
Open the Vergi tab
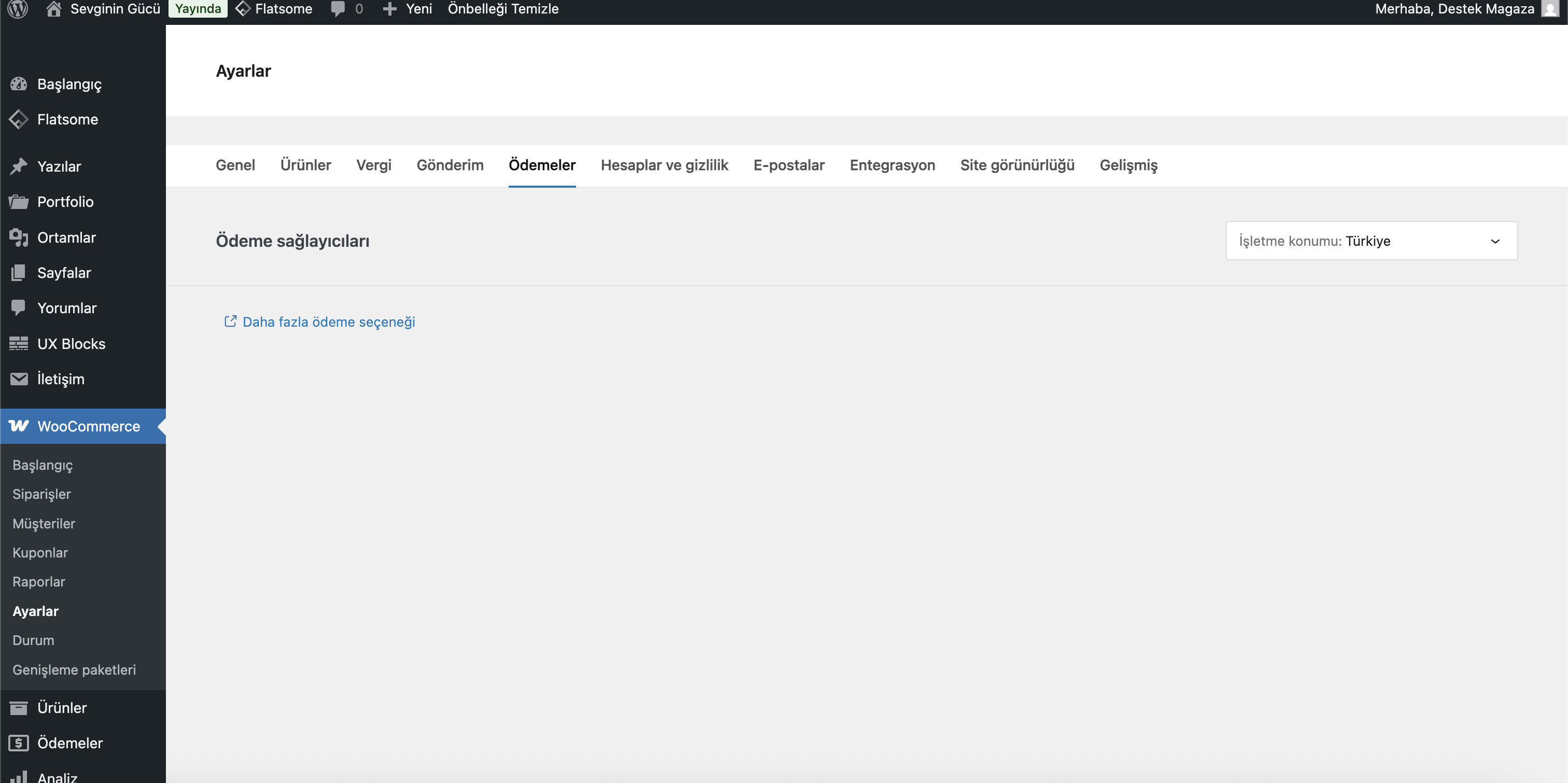[374, 165]
